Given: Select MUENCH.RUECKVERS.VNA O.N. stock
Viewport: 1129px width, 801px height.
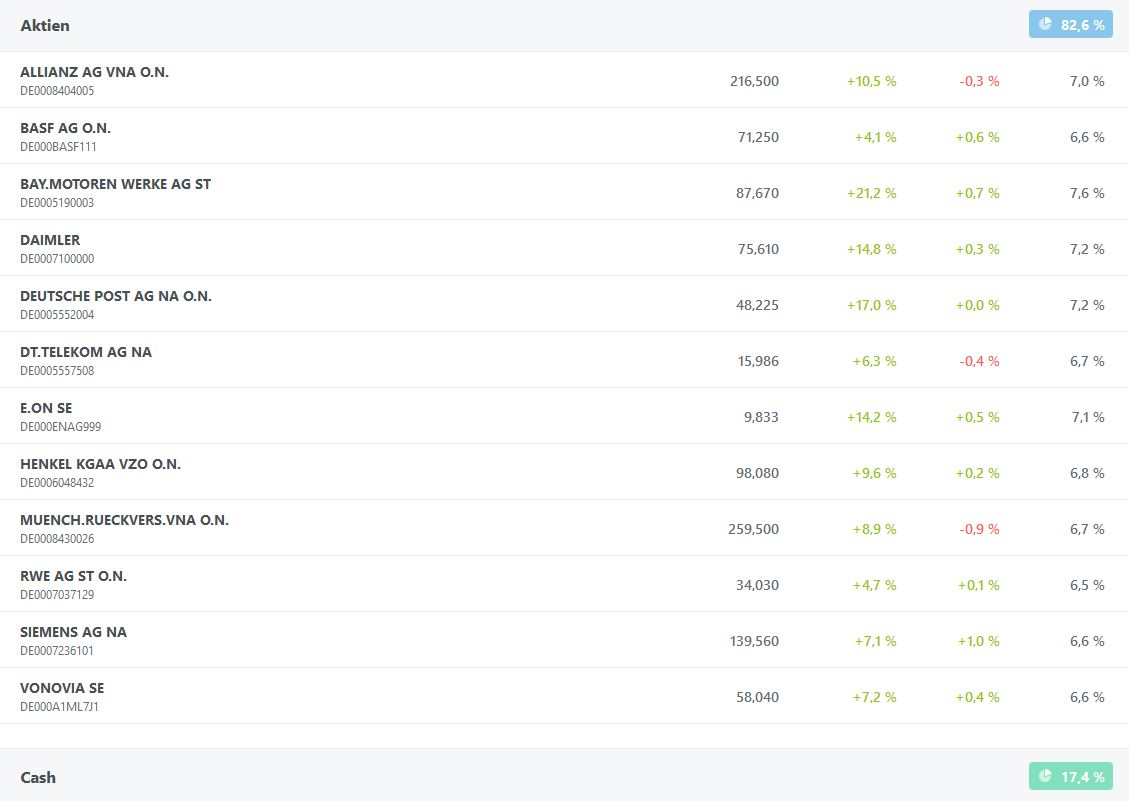Looking at the screenshot, I should [x=124, y=520].
